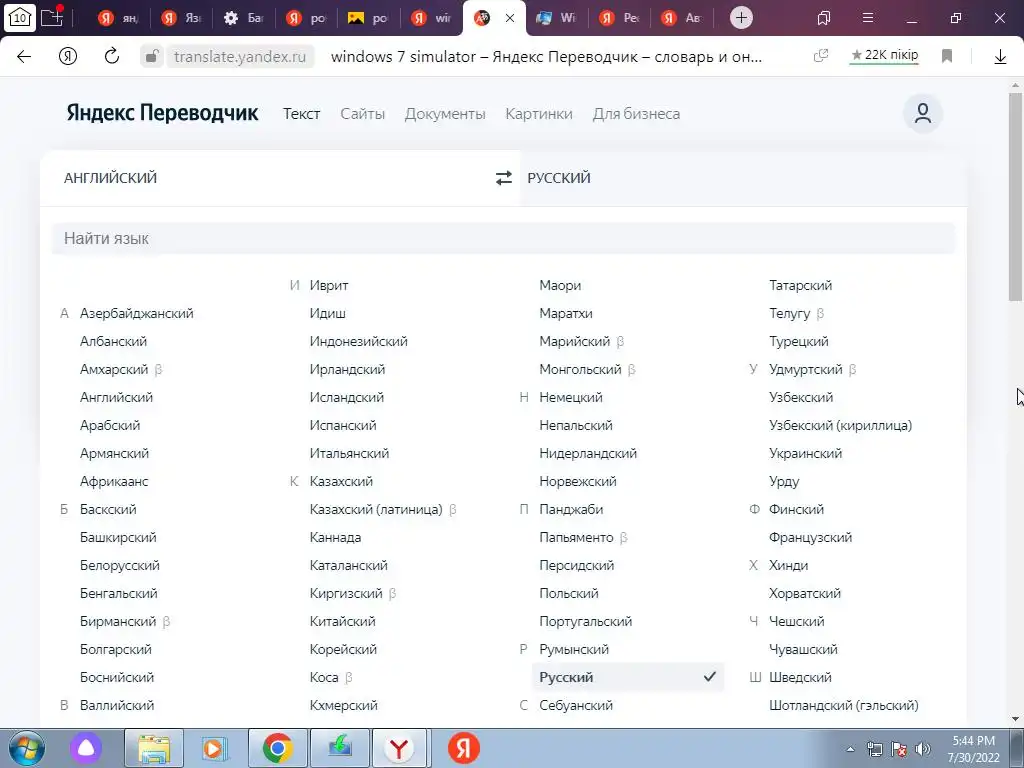Click the page vertical scrollbar thumb
The width and height of the screenshot is (1024, 768).
(x=1015, y=196)
